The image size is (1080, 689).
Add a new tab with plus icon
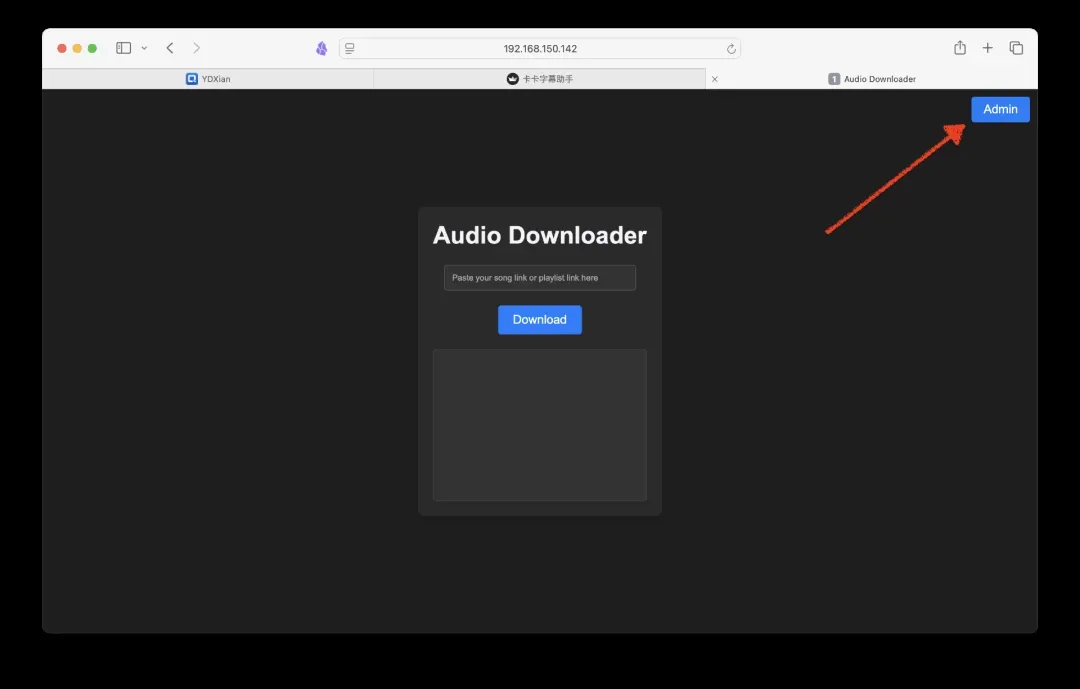click(x=988, y=48)
